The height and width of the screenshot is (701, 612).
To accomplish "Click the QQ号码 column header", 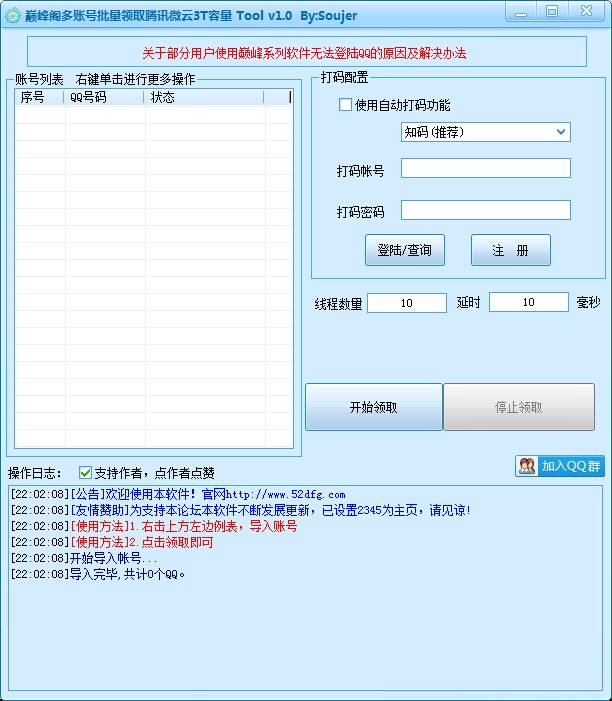I will (104, 97).
